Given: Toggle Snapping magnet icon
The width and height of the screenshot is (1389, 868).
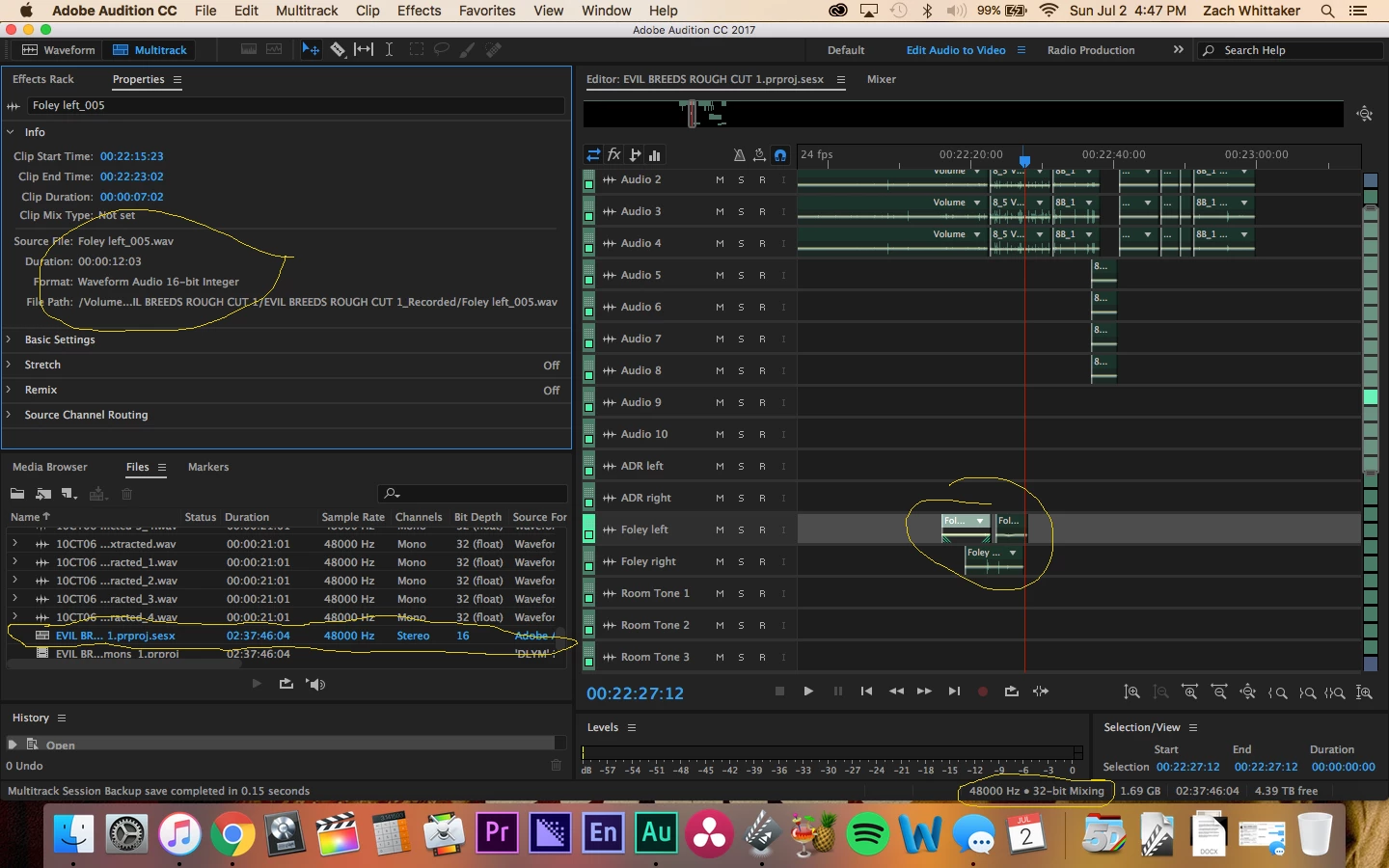Looking at the screenshot, I should pyautogui.click(x=780, y=154).
